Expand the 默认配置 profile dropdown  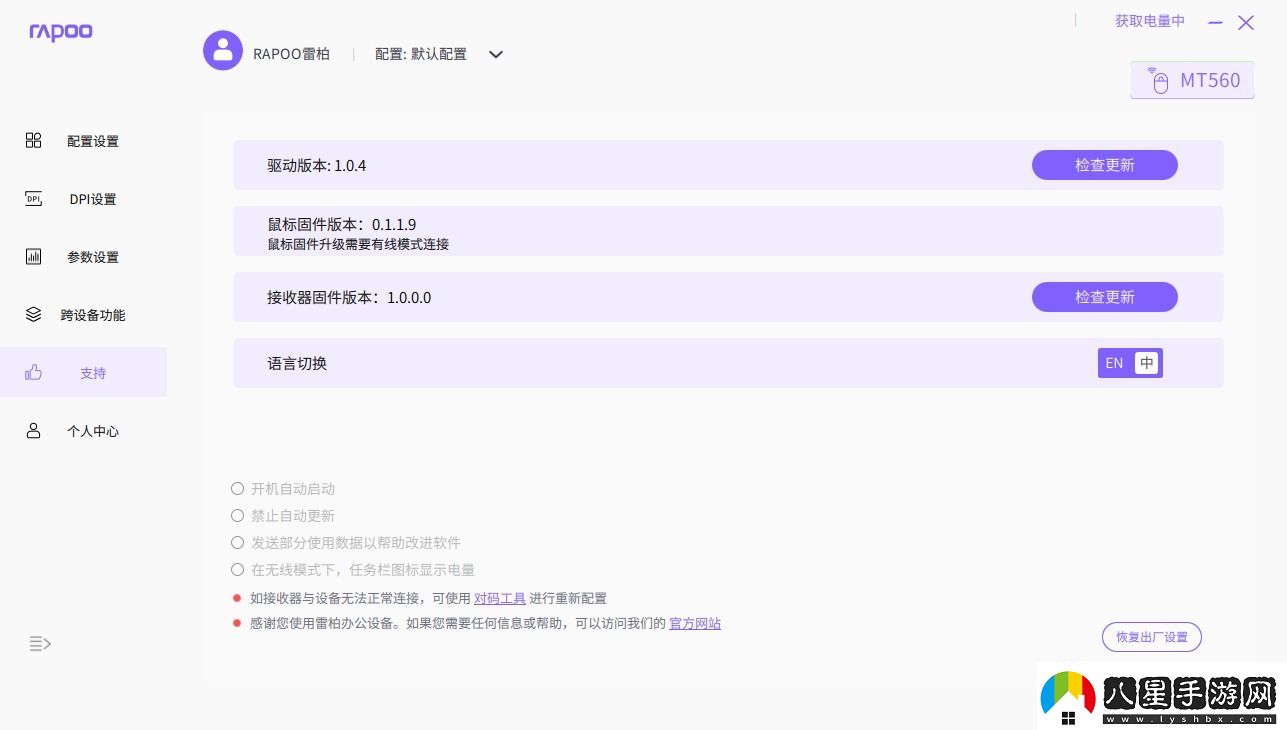(x=495, y=55)
